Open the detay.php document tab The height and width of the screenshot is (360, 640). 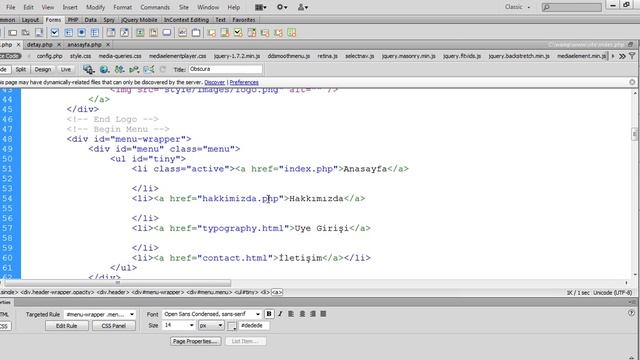click(40, 44)
